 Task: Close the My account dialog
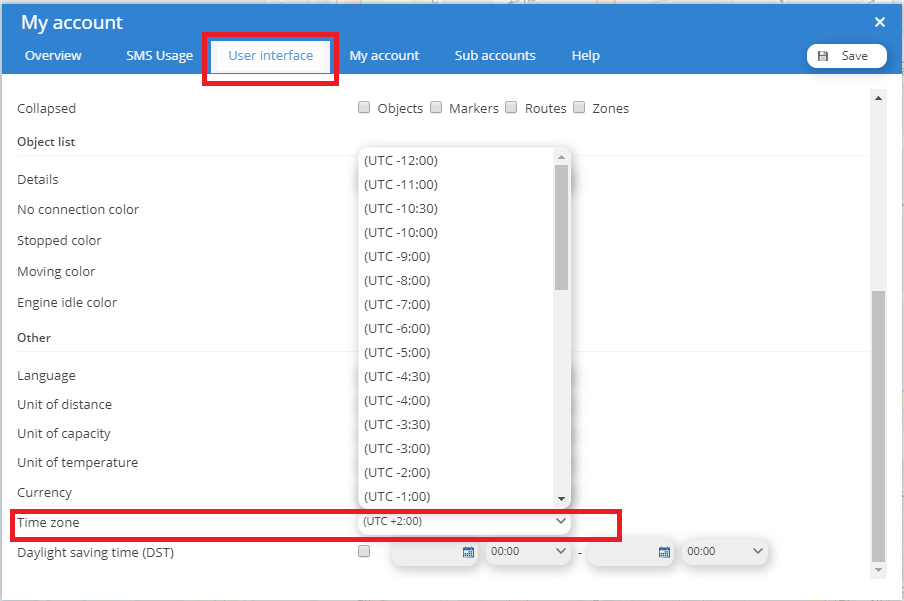pos(879,22)
